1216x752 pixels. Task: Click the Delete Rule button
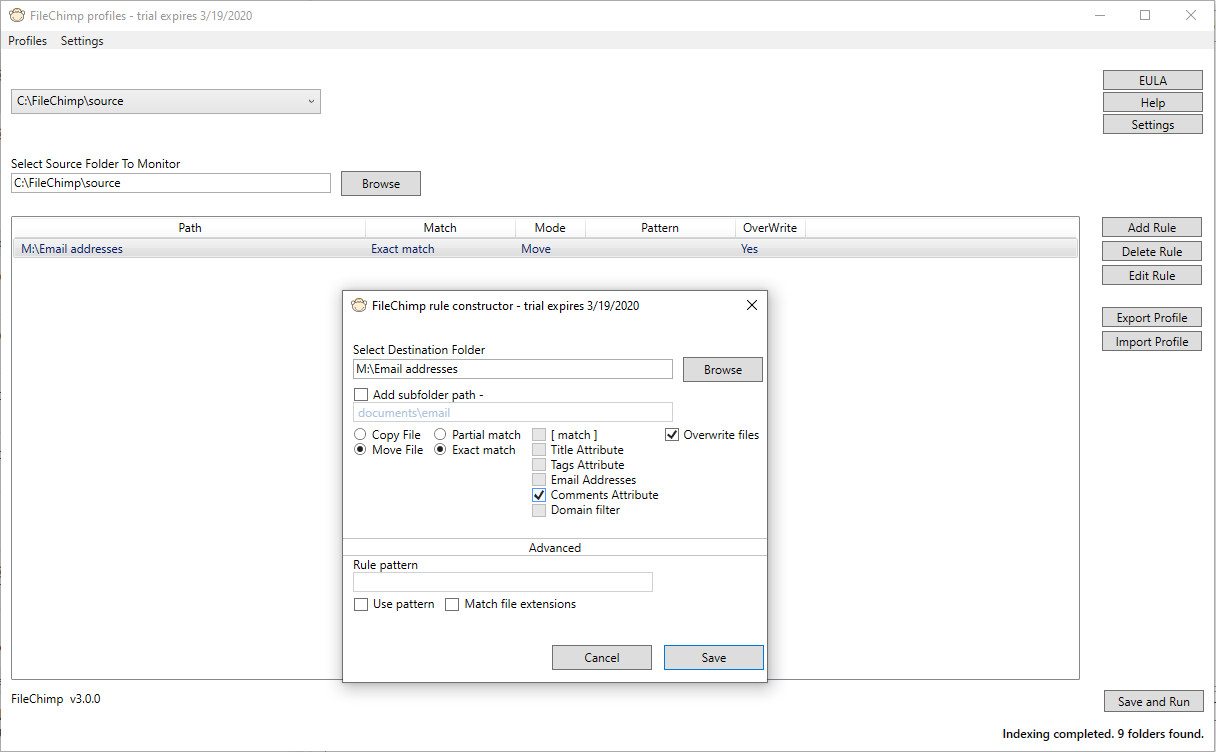(1152, 251)
